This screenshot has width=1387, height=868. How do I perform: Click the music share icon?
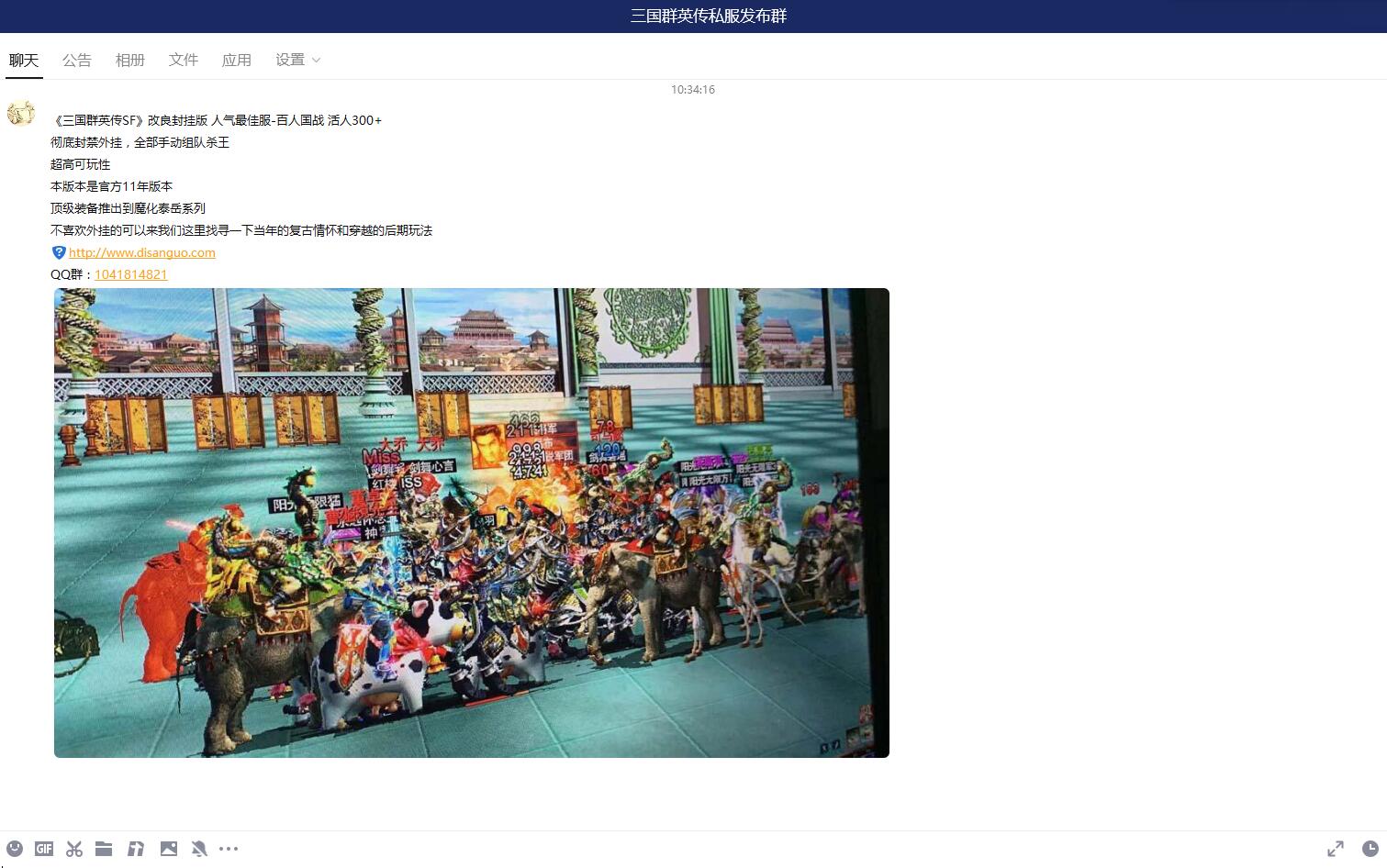(x=136, y=849)
